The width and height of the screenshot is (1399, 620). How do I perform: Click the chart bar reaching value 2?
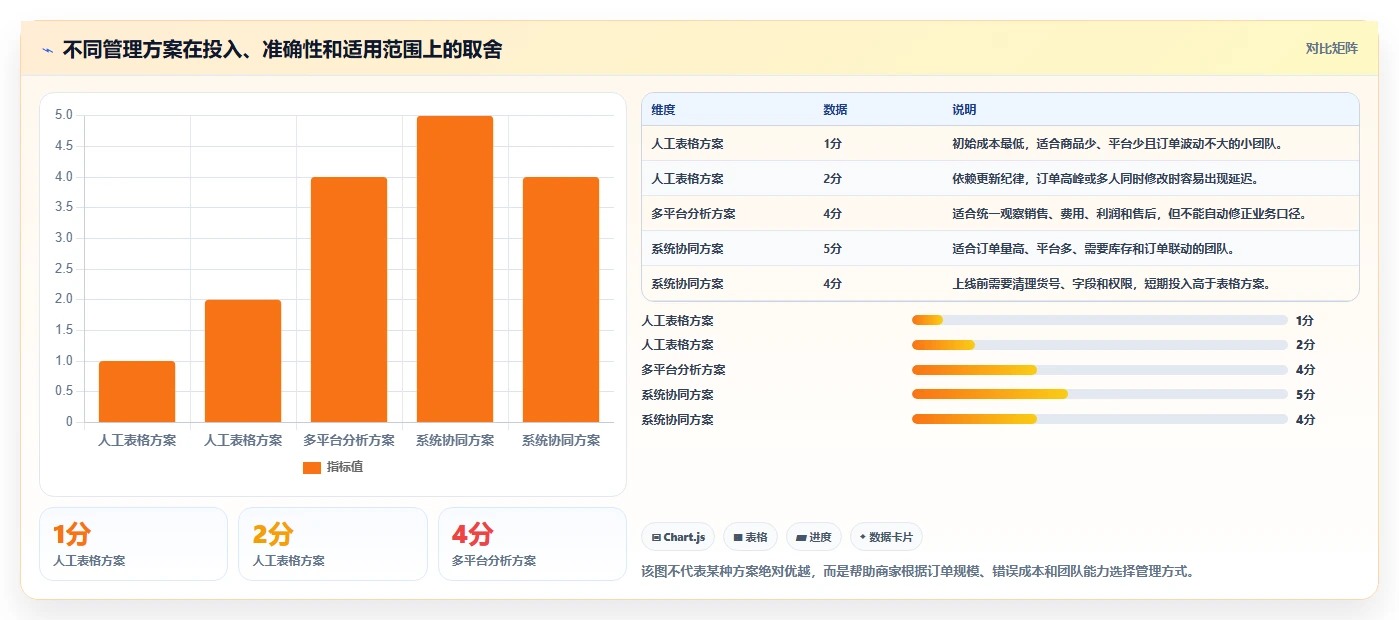243,361
